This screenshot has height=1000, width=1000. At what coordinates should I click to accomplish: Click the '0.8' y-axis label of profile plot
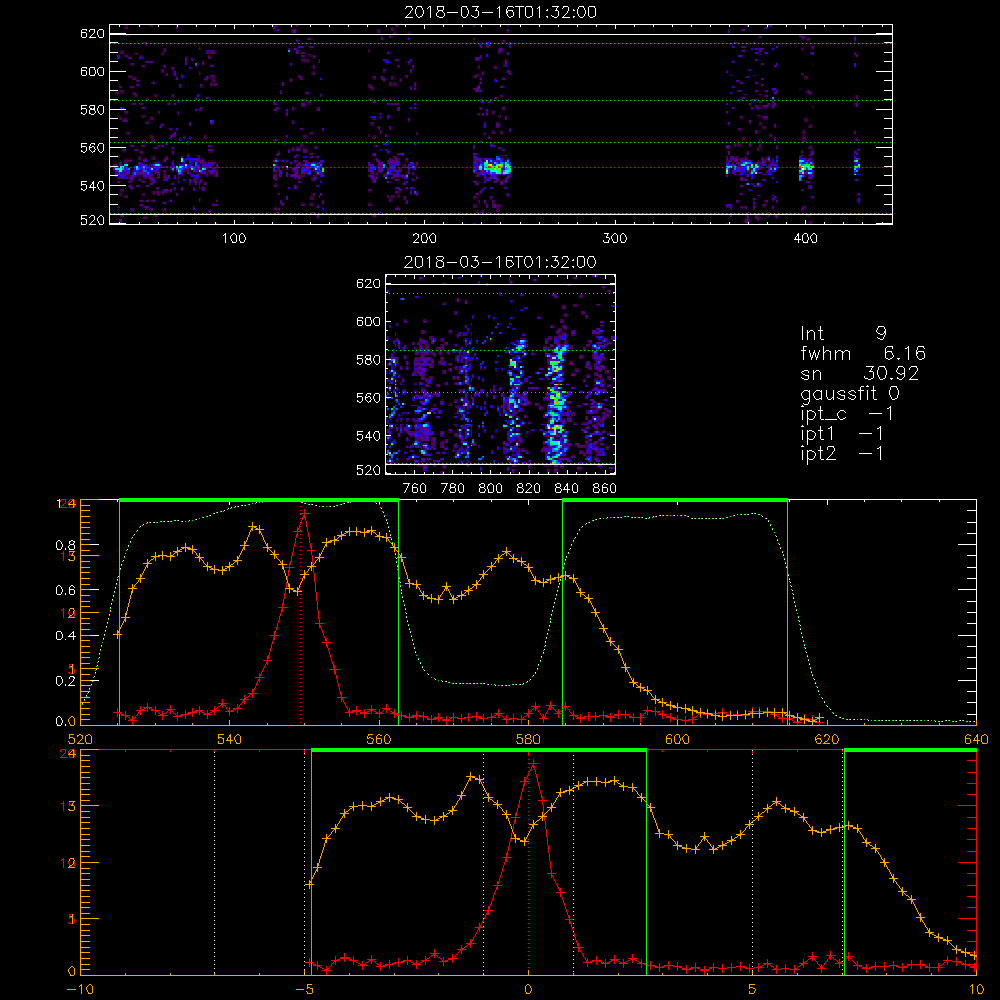coord(66,545)
